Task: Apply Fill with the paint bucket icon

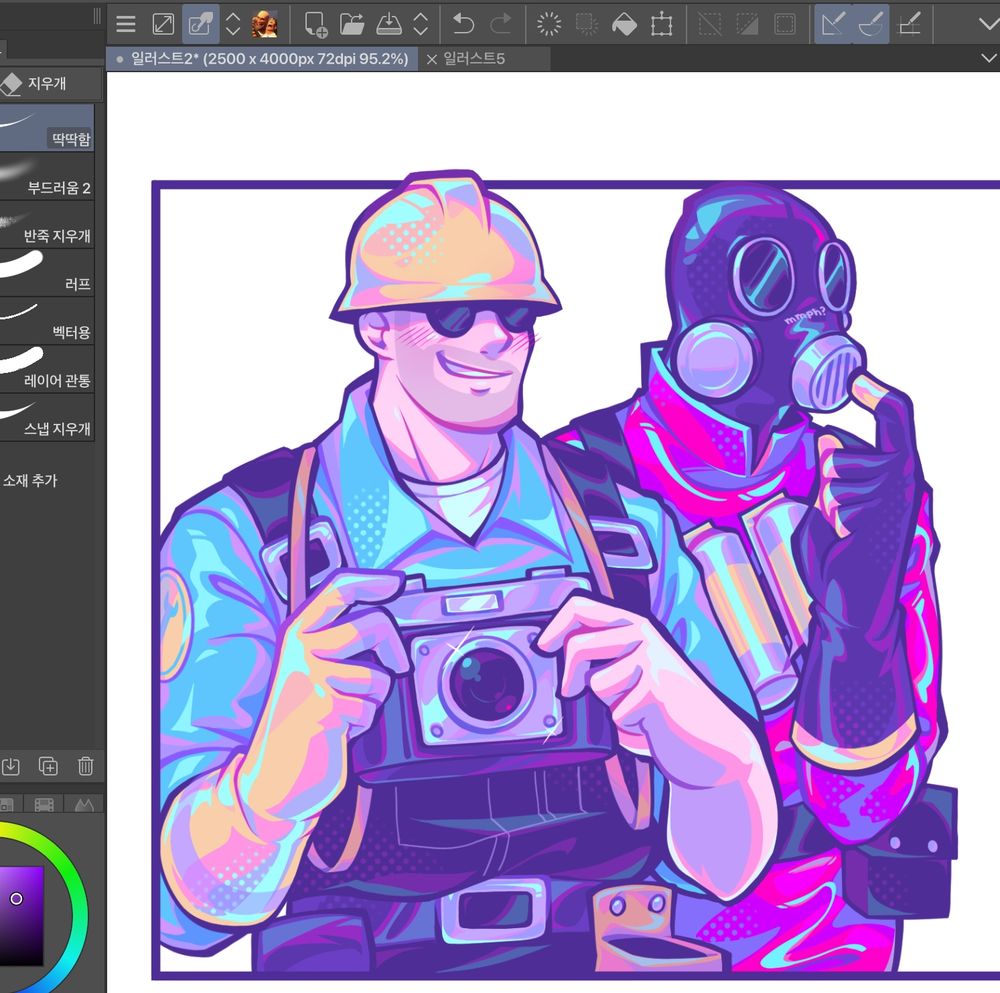Action: point(624,24)
